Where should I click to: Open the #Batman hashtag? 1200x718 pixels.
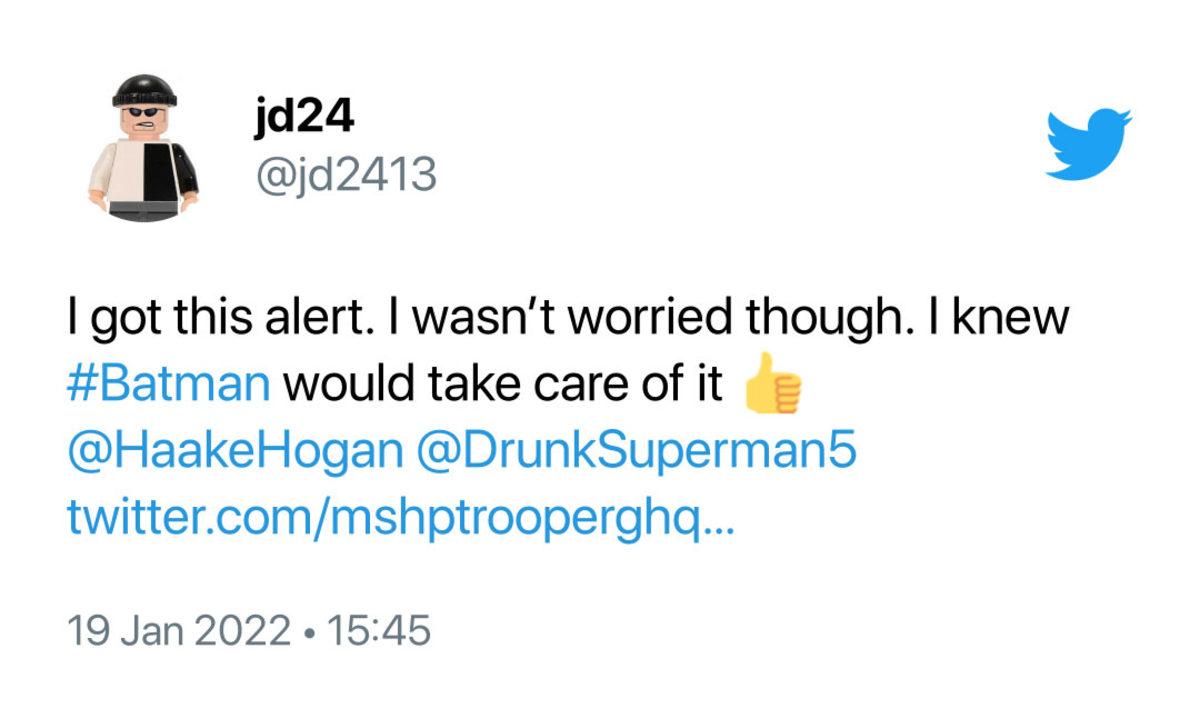168,383
